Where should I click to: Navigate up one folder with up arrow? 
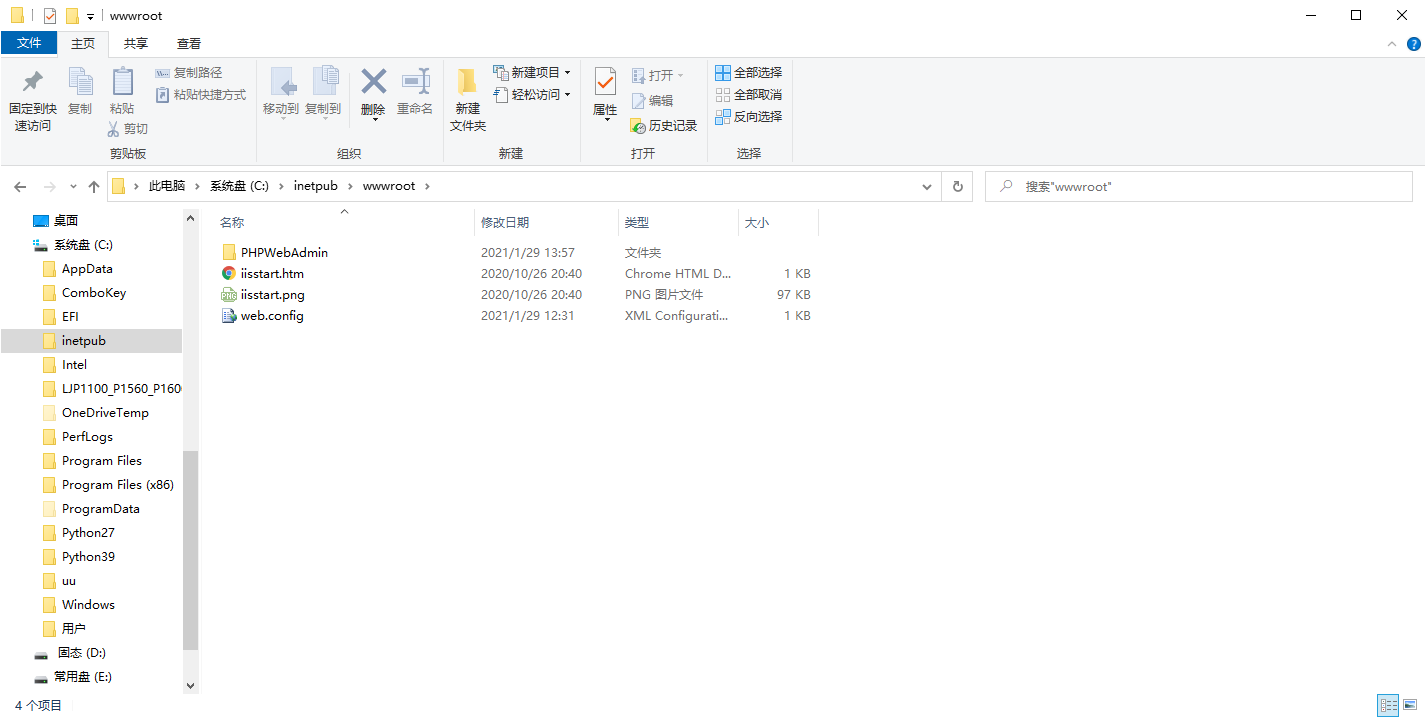click(94, 187)
